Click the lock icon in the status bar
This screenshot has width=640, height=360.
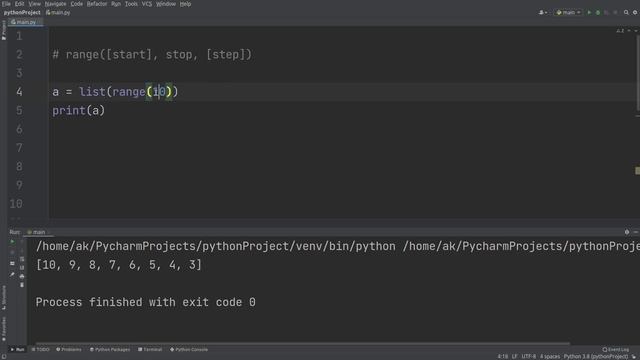coord(635,357)
